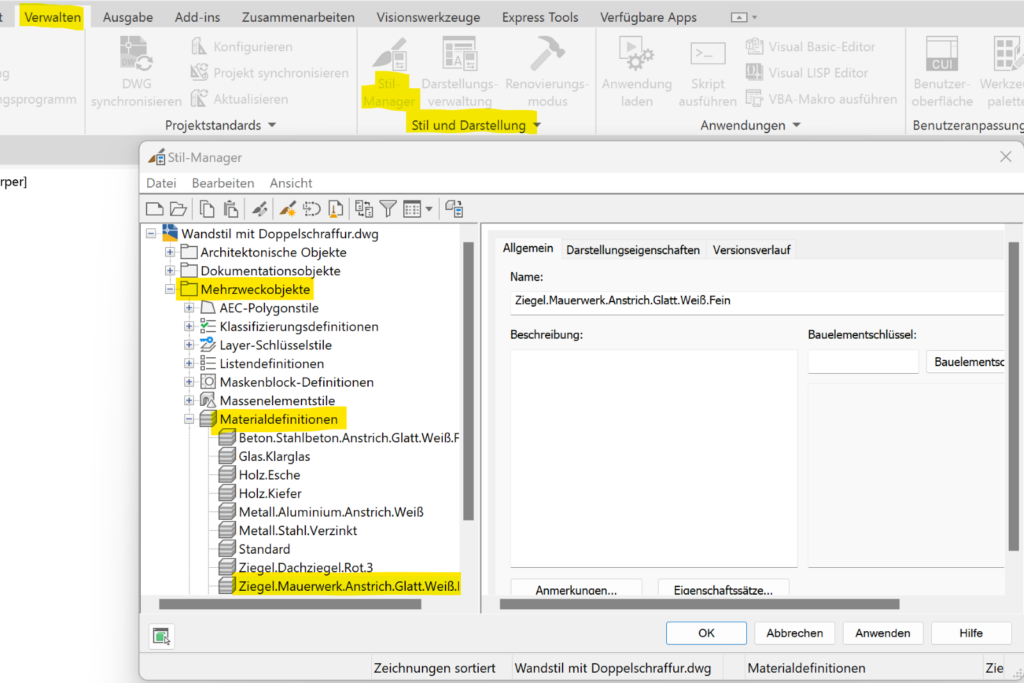Open the Stil und Darstellung panel dropdown
The image size is (1024, 683).
click(x=536, y=126)
